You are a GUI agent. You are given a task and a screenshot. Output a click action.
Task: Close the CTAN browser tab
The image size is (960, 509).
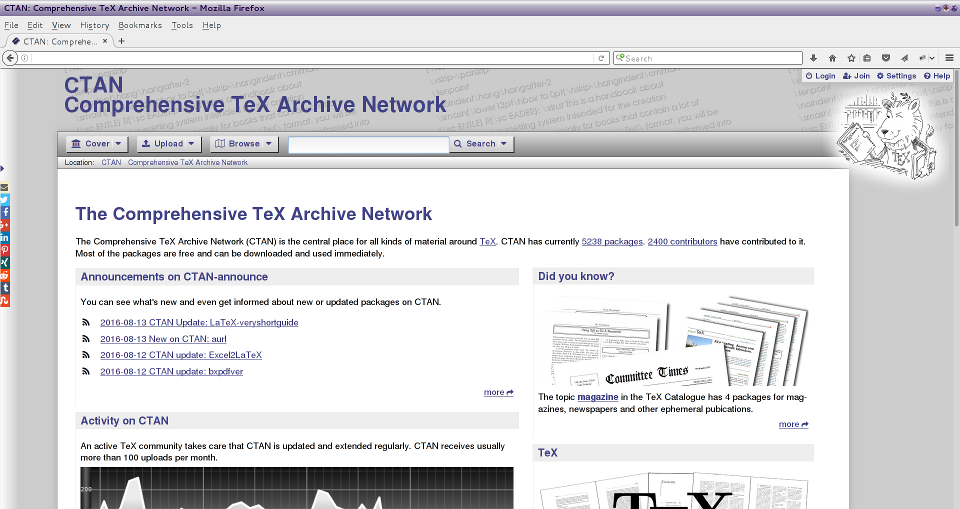(x=105, y=41)
